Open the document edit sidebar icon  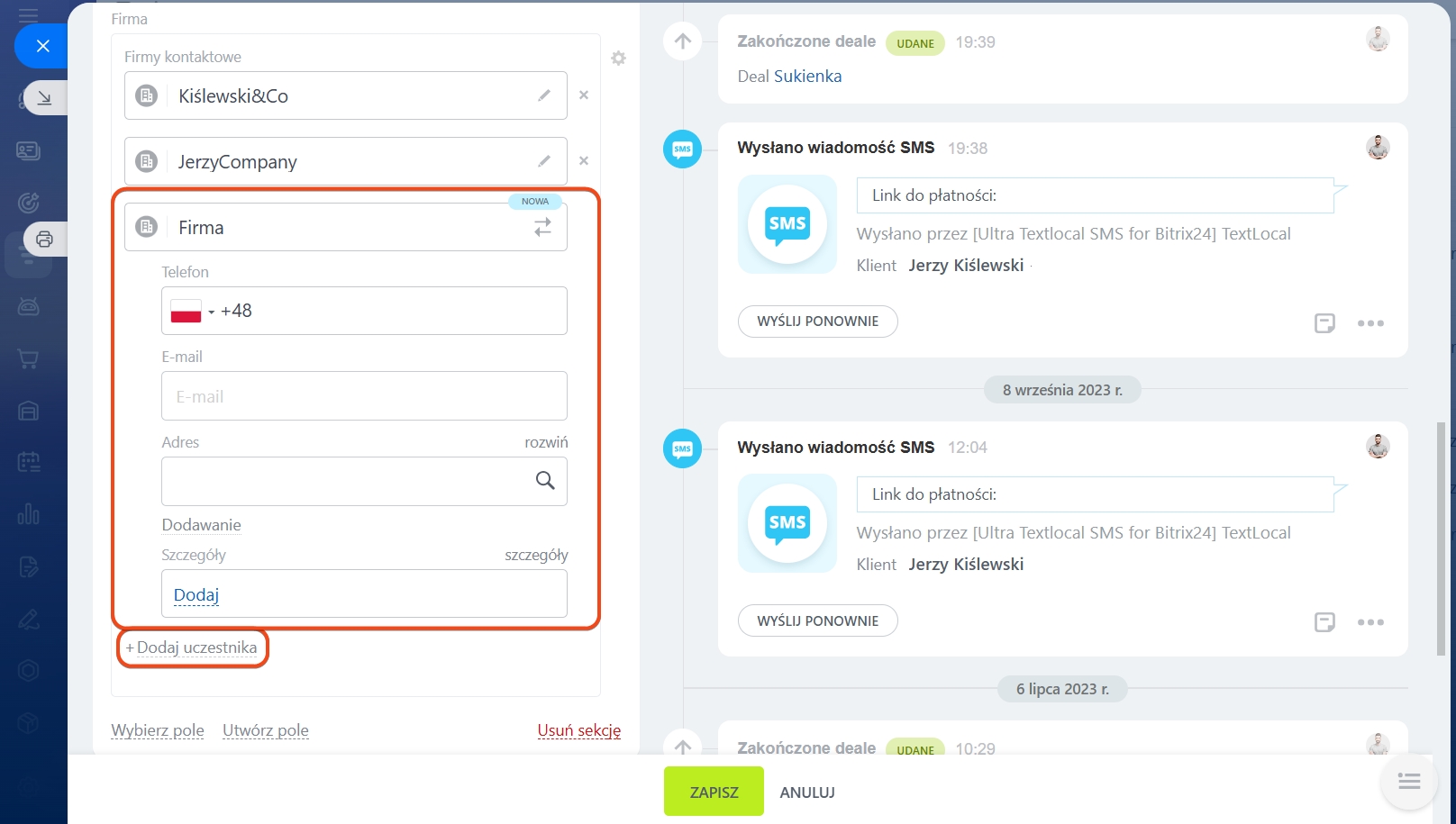pyautogui.click(x=29, y=566)
